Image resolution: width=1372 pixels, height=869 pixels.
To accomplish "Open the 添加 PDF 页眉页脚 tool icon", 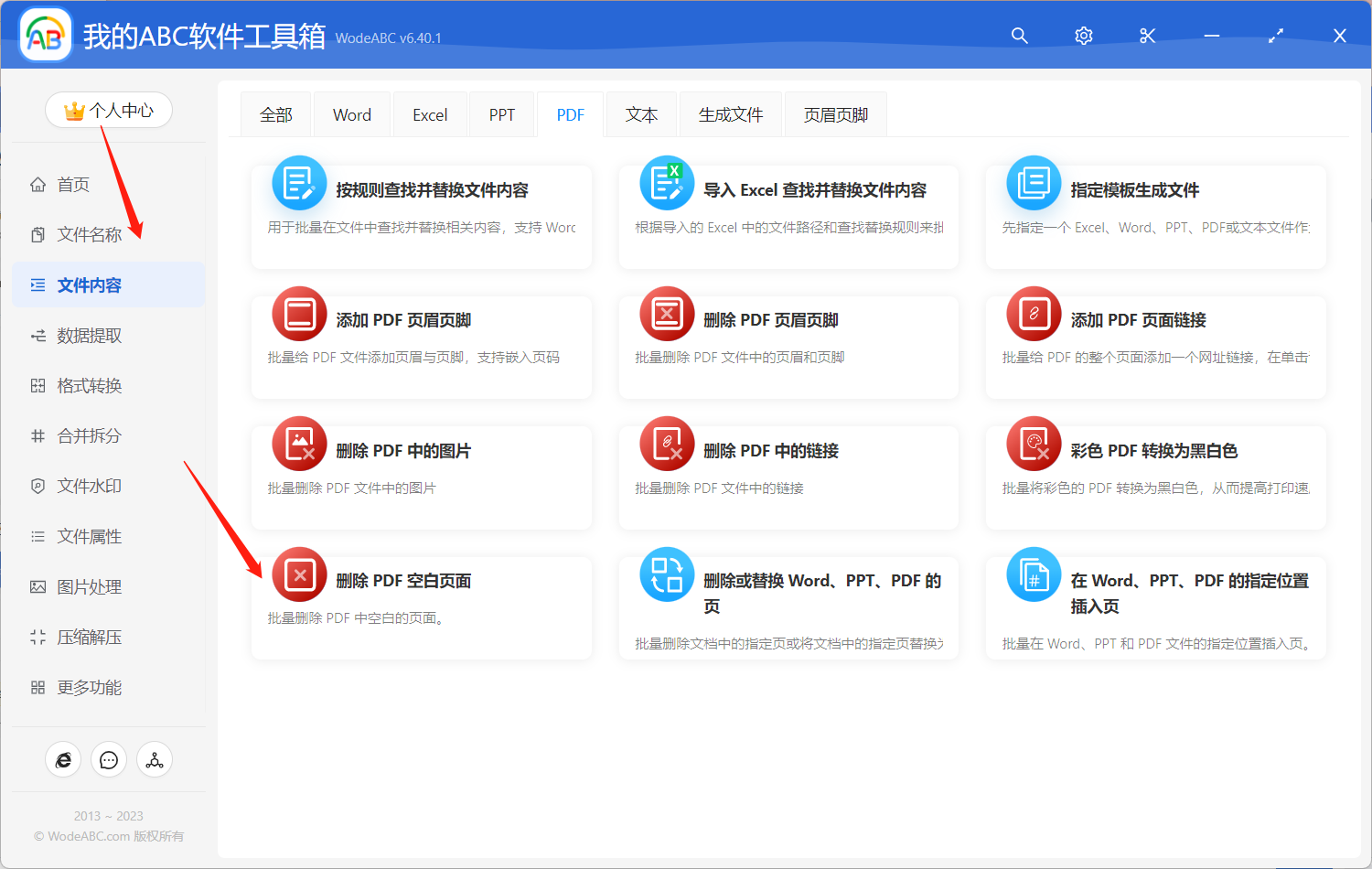I will (x=299, y=314).
